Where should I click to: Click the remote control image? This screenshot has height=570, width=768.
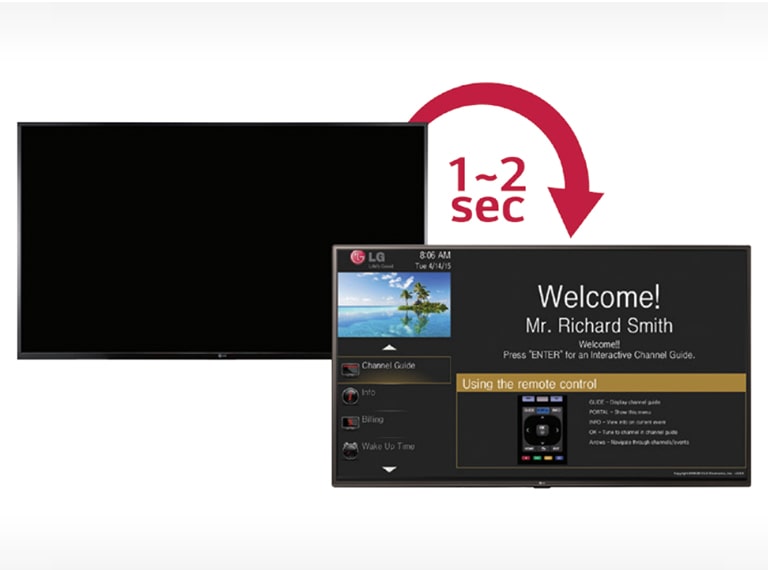click(x=542, y=428)
